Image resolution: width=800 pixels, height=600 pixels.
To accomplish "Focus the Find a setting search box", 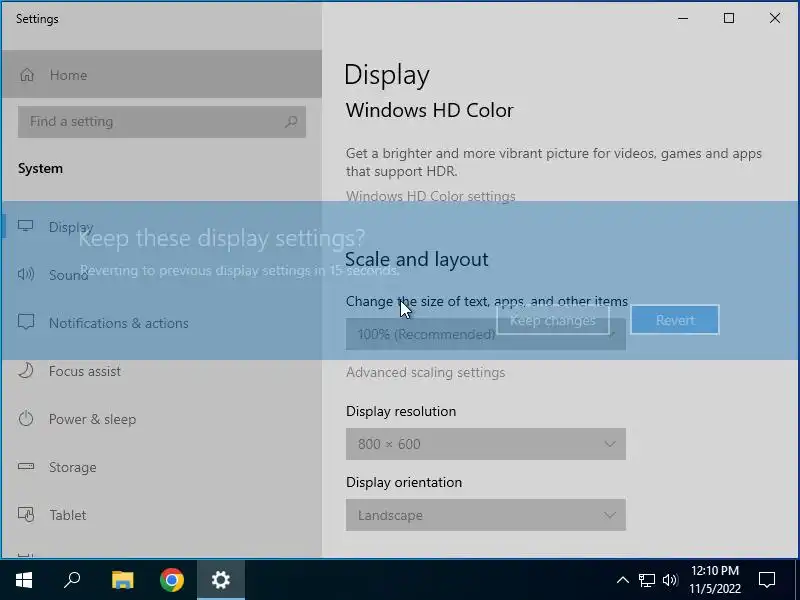I will point(162,122).
